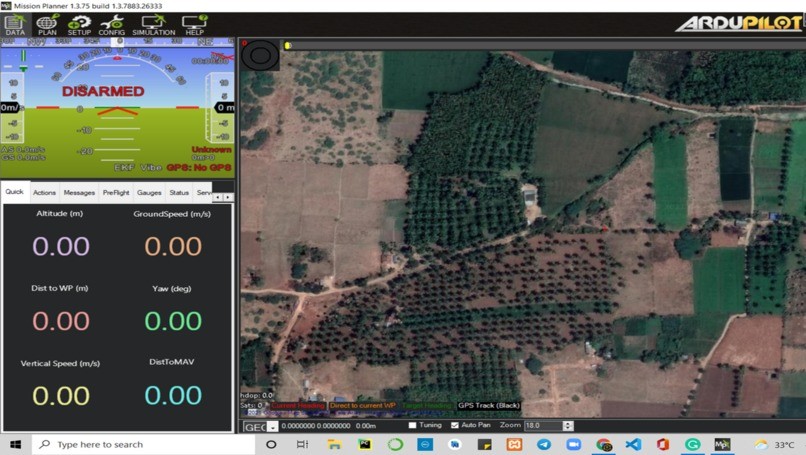Click the map Zoom value field
The height and width of the screenshot is (455, 806).
click(x=543, y=426)
